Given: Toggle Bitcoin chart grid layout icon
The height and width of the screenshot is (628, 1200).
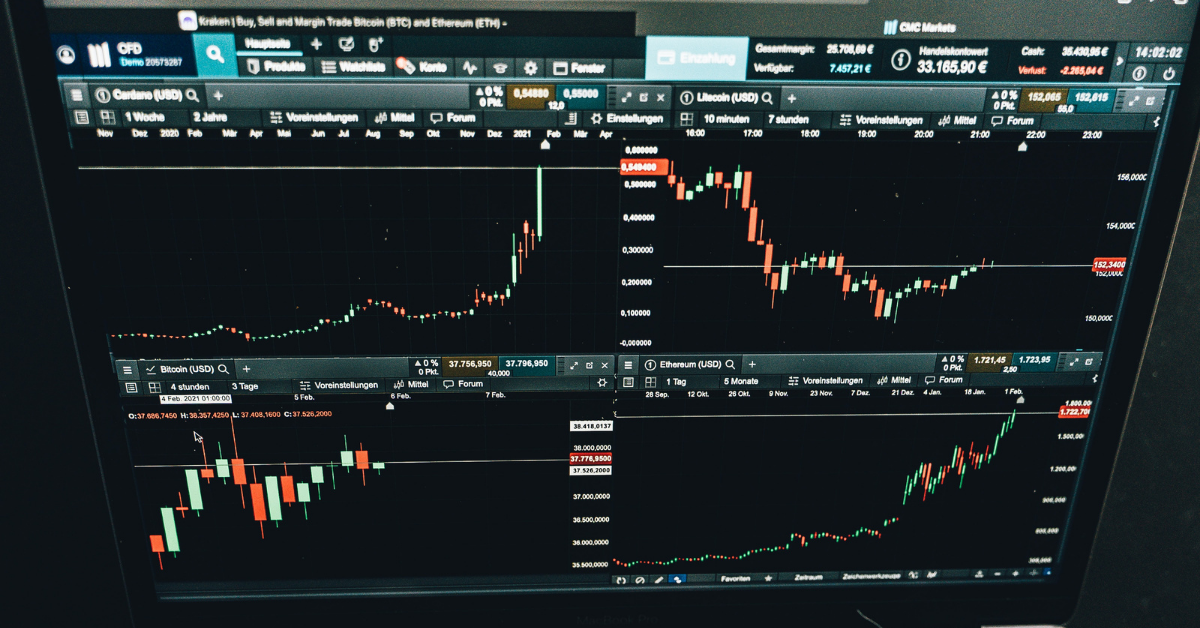Looking at the screenshot, I should coord(154,386).
